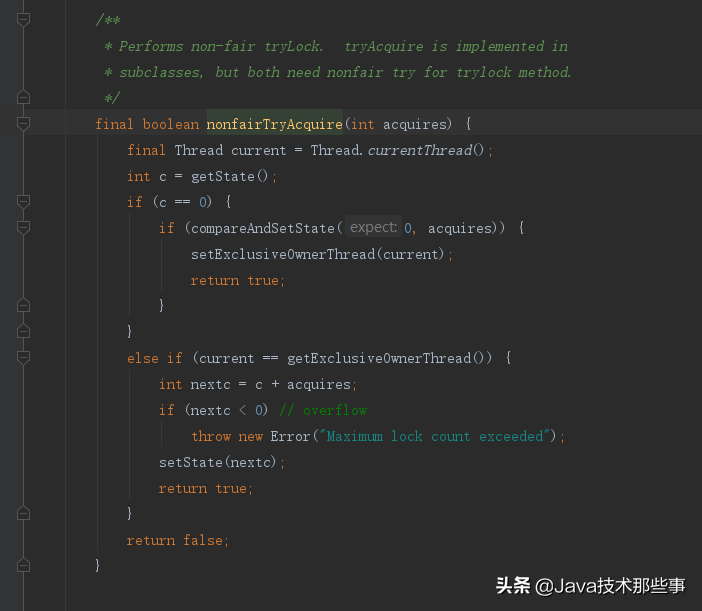Collapse the Javadoc comment at its opening fold marker
Viewport: 702px width, 611px height.
(23, 20)
